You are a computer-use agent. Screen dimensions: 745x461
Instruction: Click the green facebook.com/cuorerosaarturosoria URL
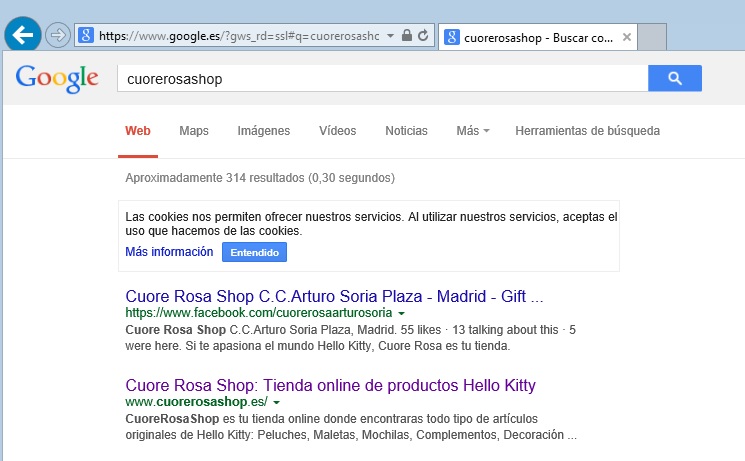coord(259,313)
